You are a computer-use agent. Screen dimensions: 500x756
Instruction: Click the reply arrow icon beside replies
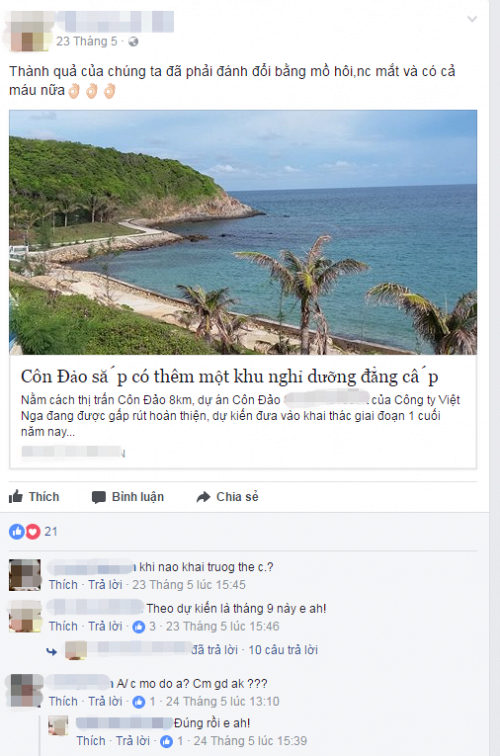[x=52, y=652]
